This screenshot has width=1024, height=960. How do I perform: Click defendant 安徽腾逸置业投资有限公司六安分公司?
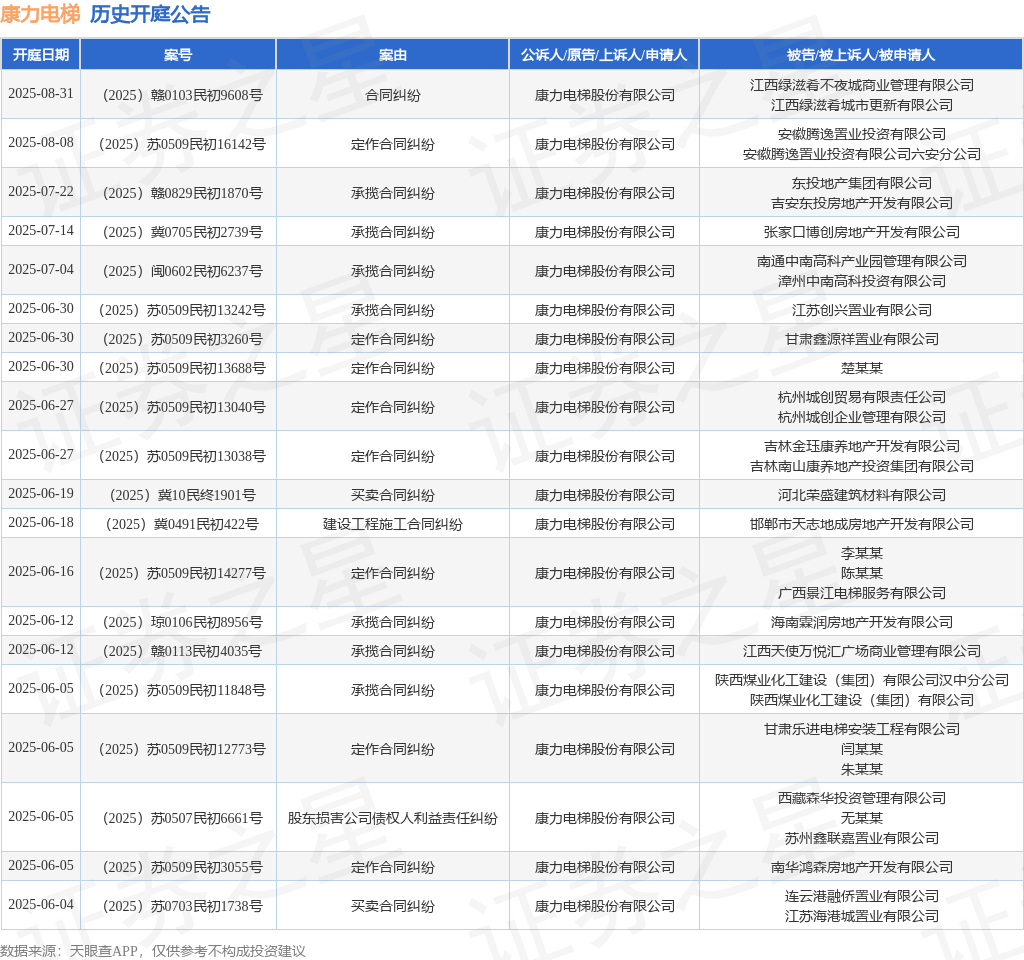pyautogui.click(x=861, y=154)
